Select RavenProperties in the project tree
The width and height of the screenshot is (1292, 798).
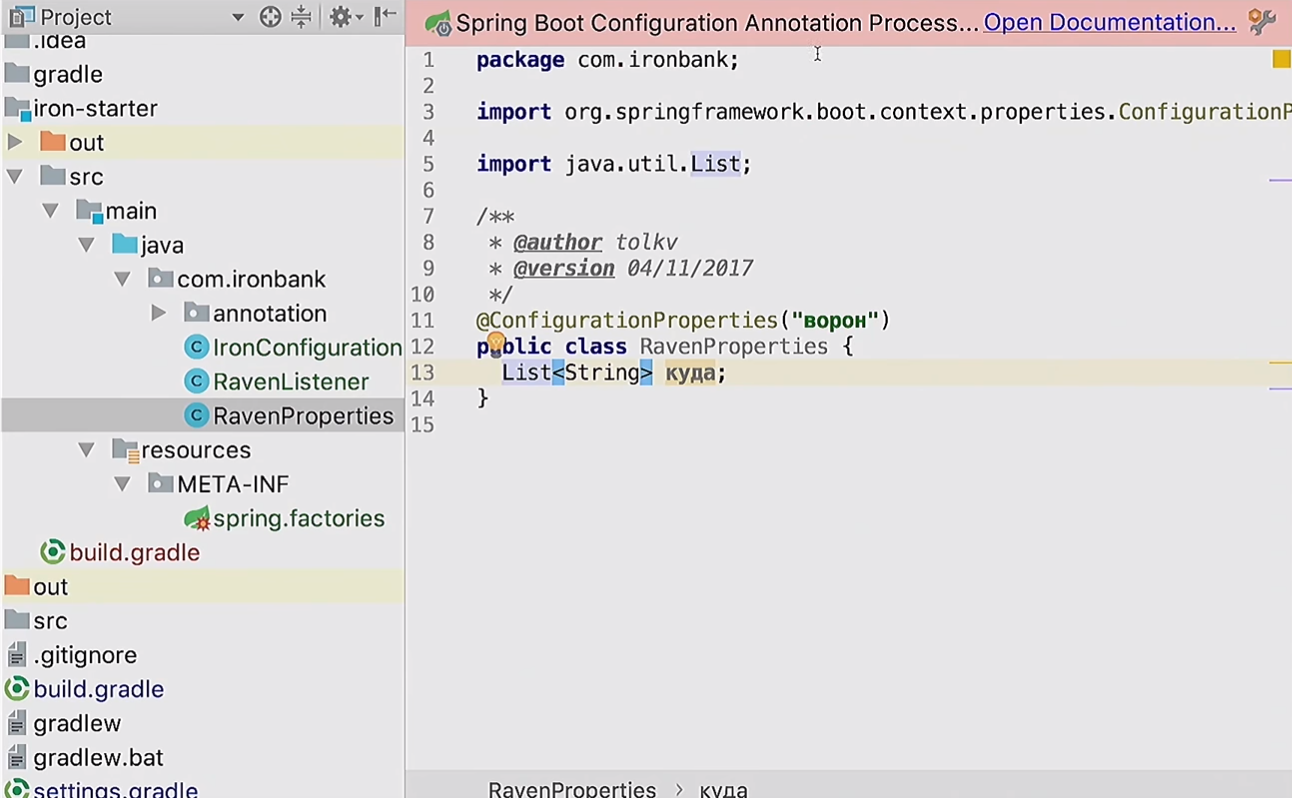click(x=303, y=416)
